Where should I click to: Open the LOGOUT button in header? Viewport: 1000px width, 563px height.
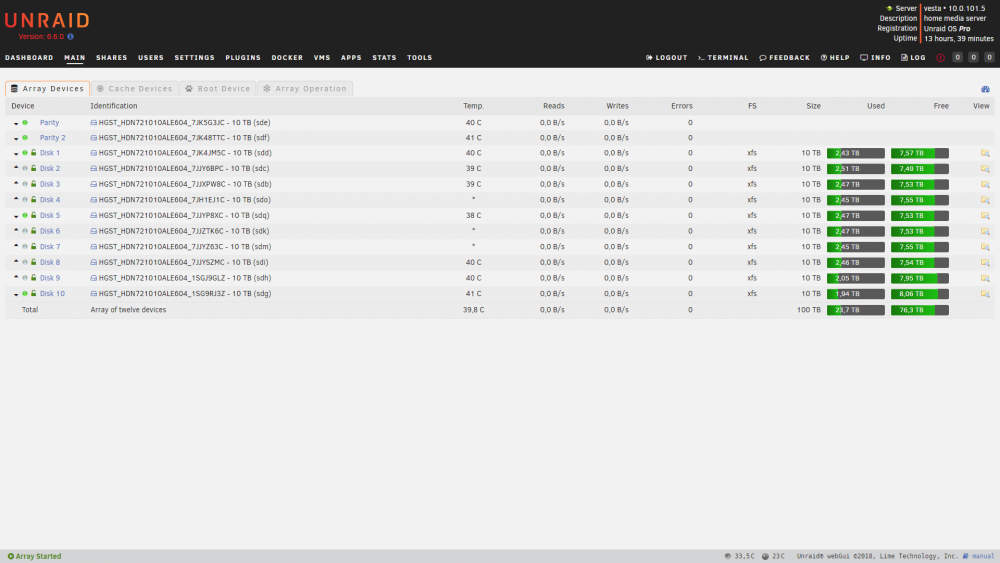[x=666, y=57]
